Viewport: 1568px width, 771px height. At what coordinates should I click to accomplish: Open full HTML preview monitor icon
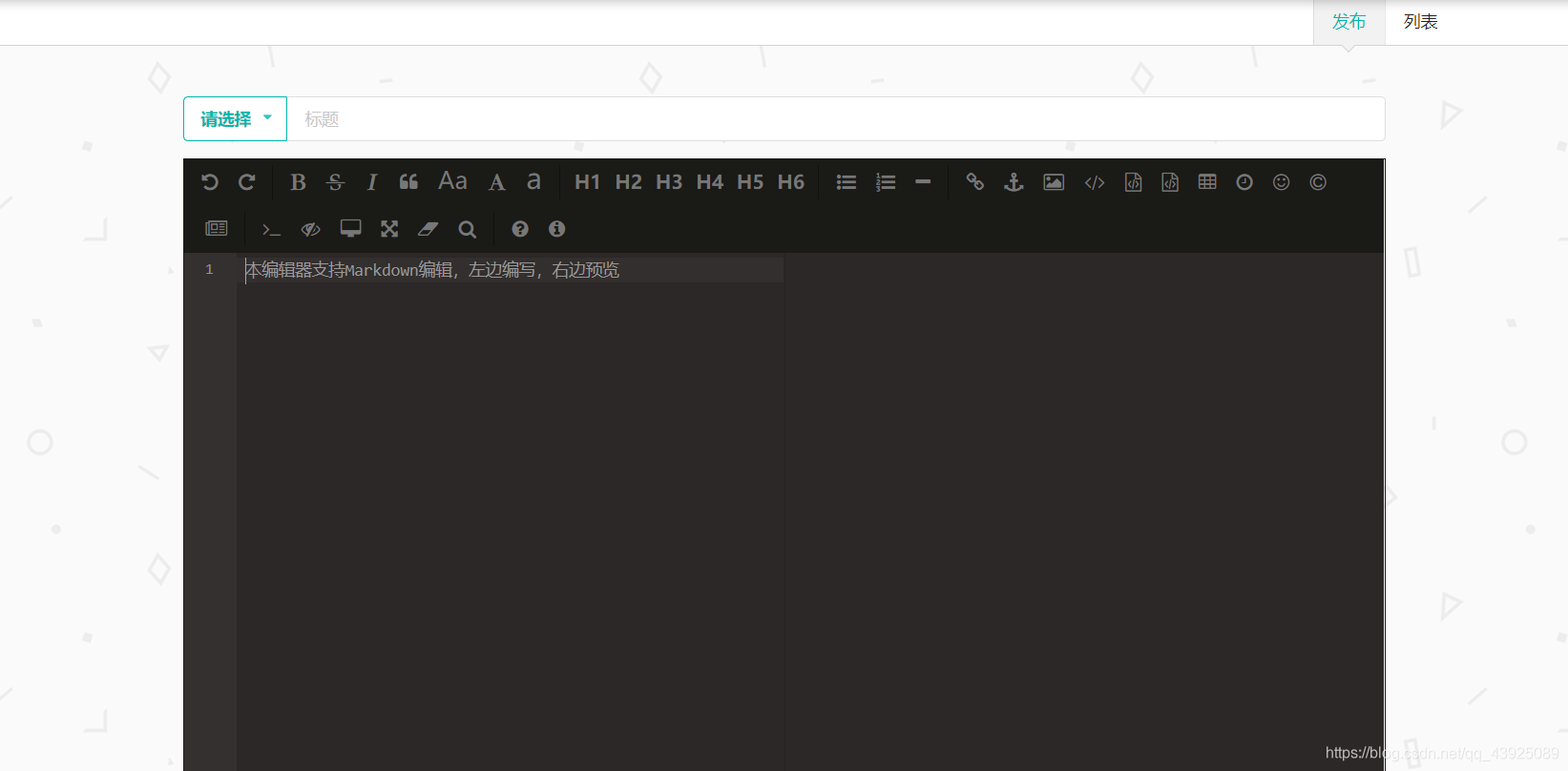pos(351,229)
